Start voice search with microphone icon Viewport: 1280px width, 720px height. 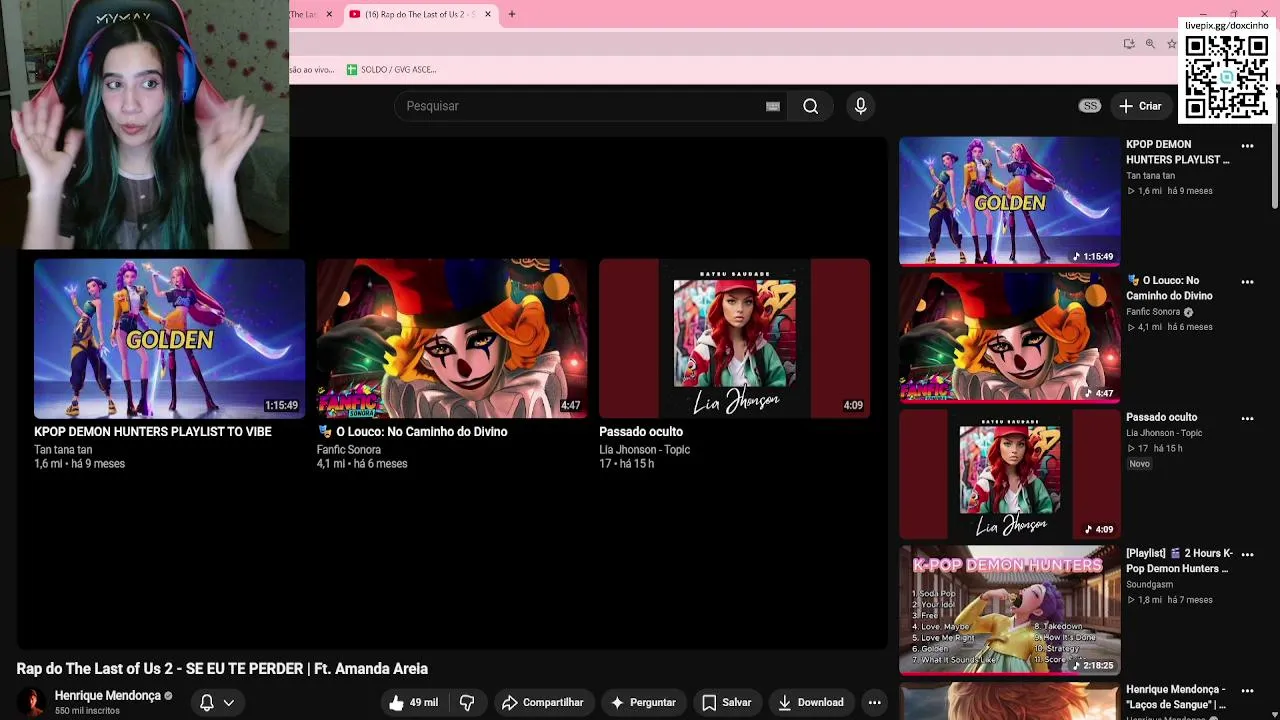(x=860, y=106)
